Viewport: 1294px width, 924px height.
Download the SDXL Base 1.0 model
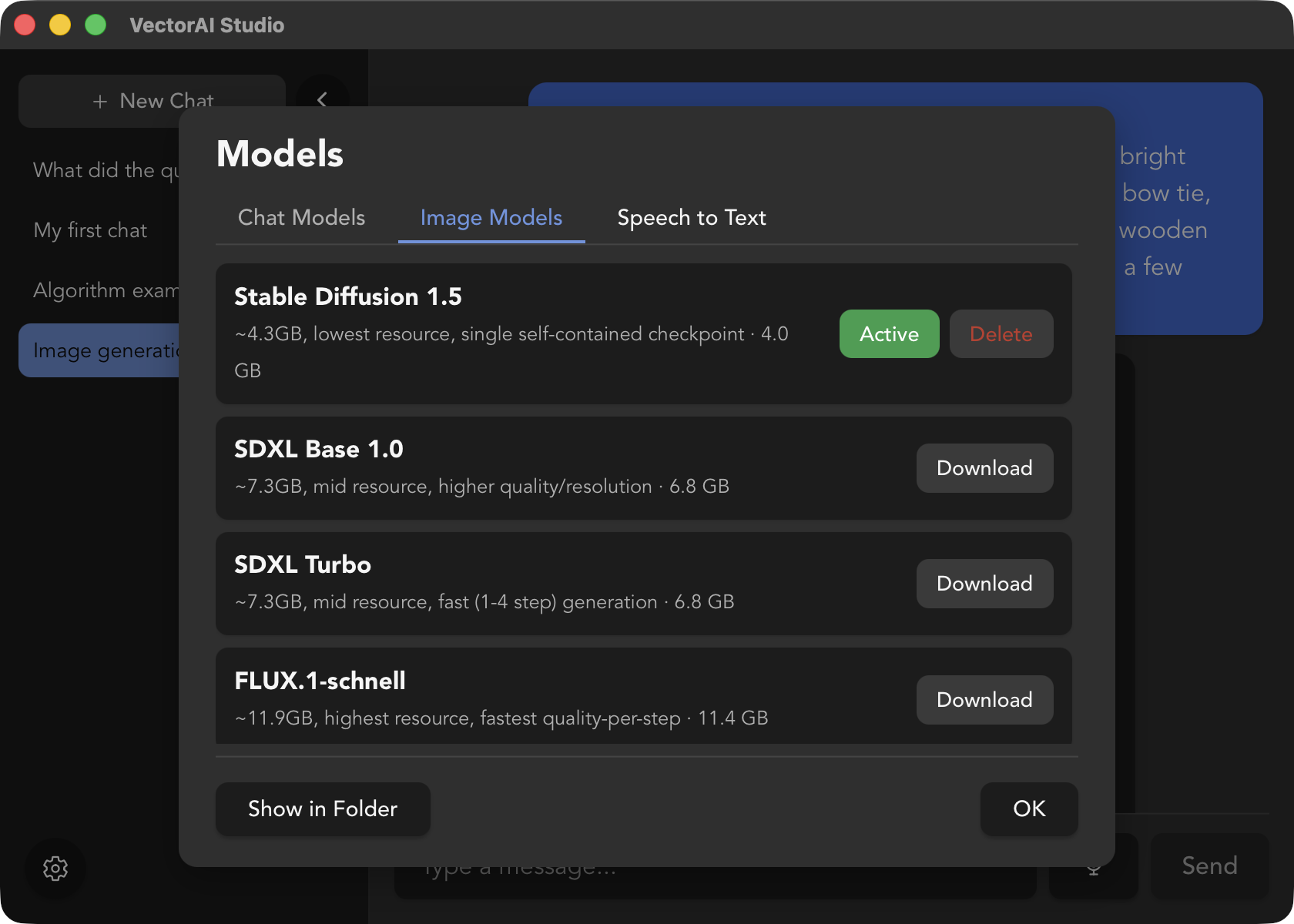984,468
